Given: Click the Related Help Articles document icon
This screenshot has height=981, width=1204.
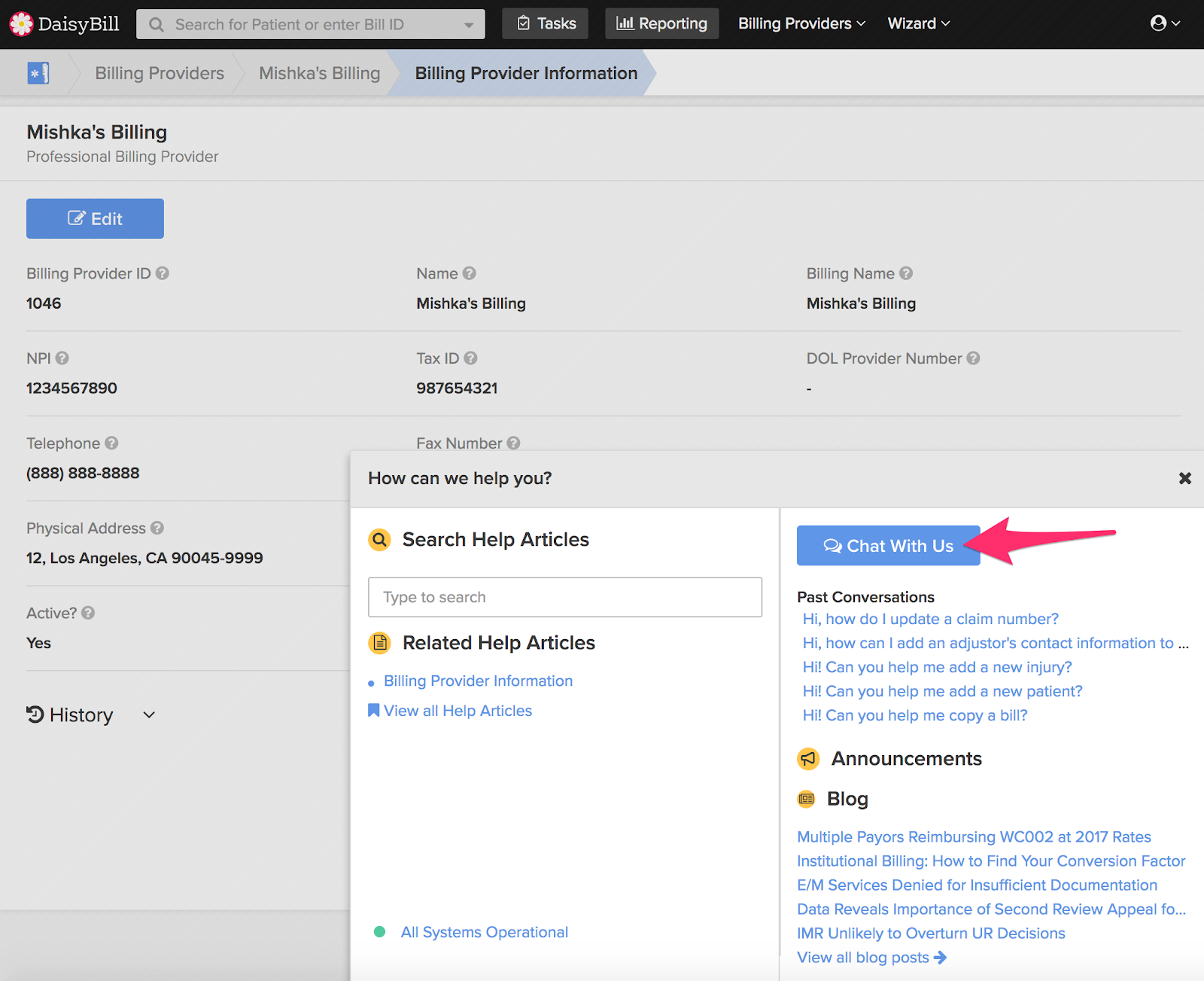Looking at the screenshot, I should click(x=380, y=643).
